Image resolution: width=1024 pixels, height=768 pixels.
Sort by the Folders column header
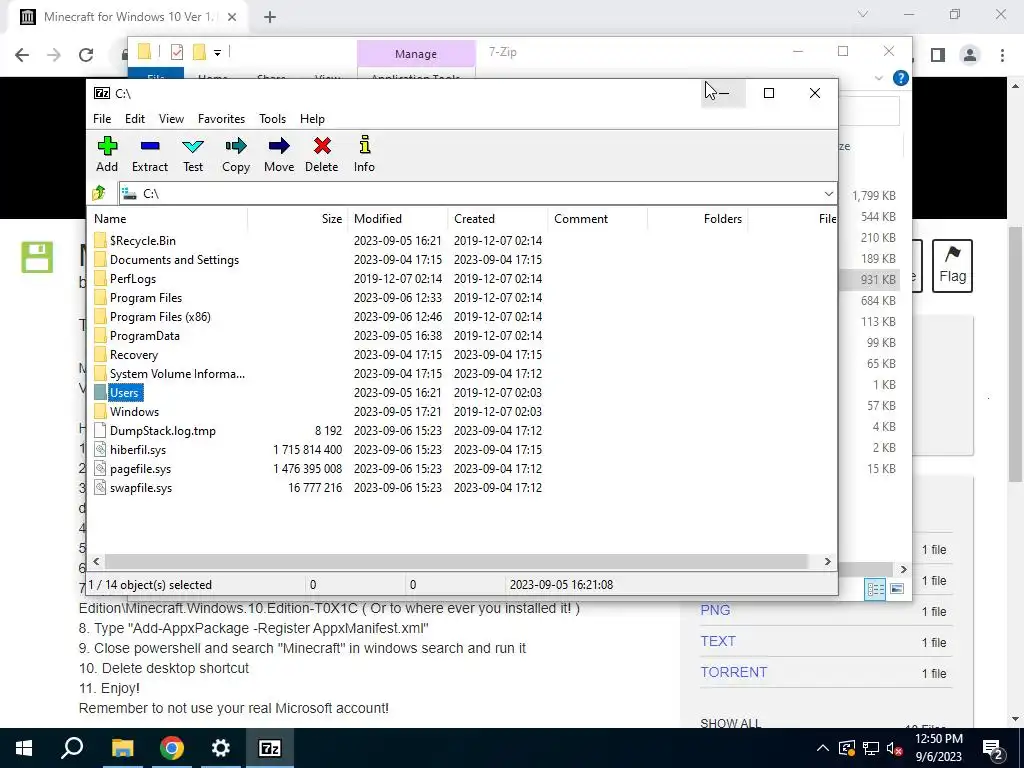pos(697,219)
